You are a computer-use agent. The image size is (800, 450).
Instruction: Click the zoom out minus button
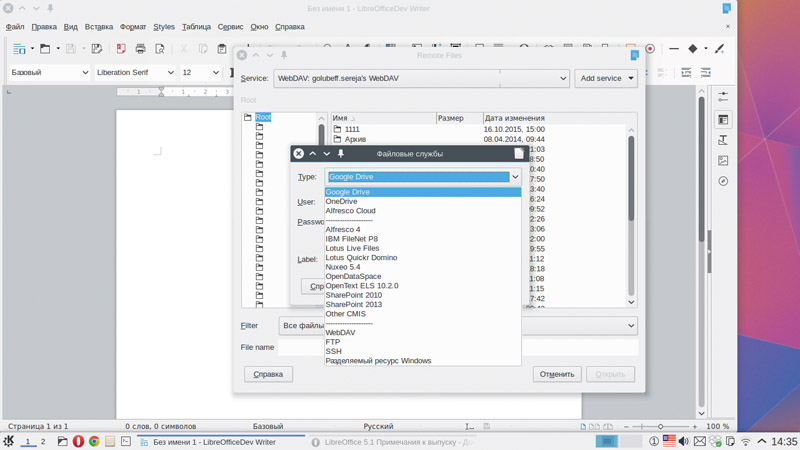(626, 426)
